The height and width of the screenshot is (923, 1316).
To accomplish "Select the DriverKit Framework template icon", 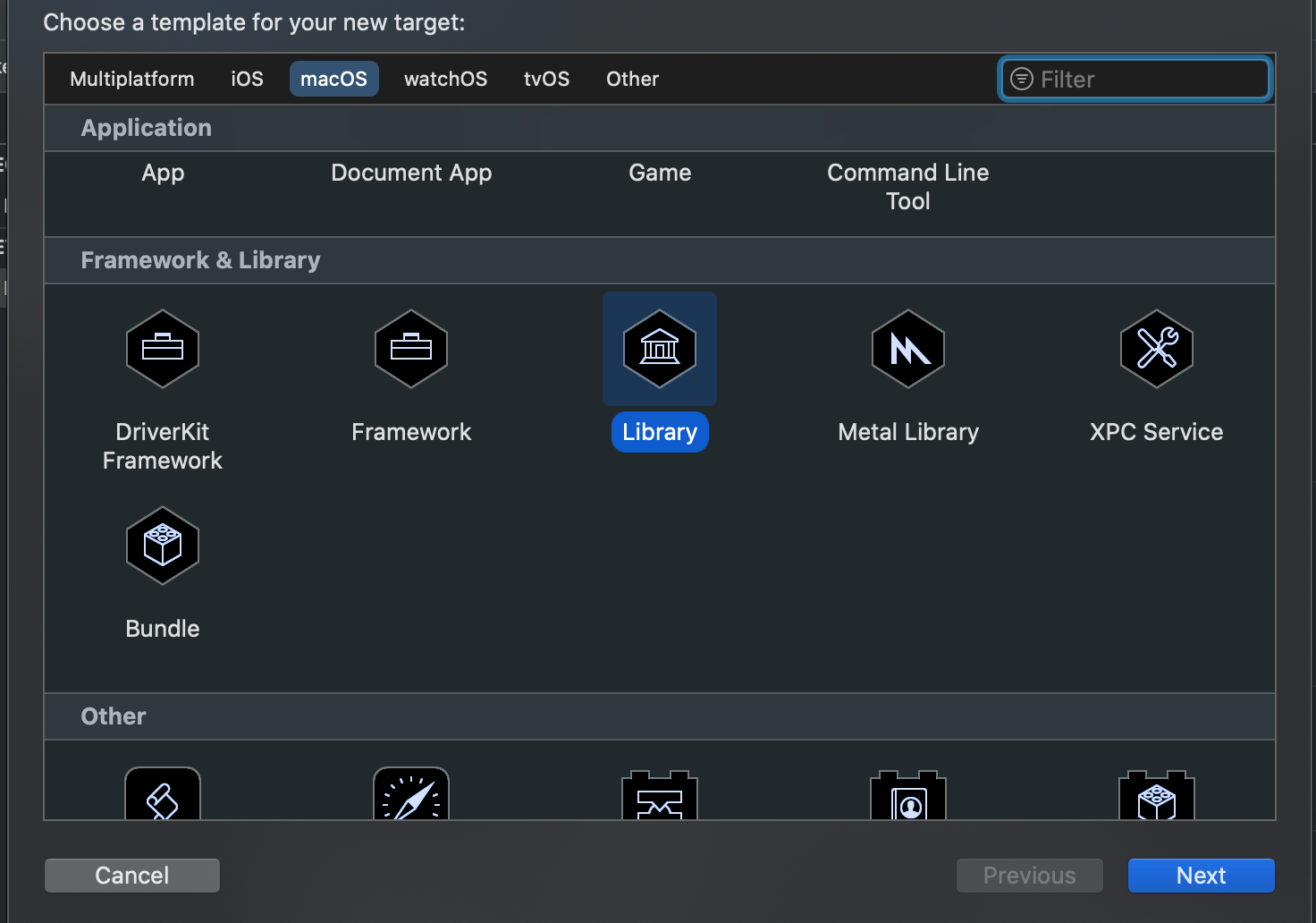I will (x=163, y=349).
